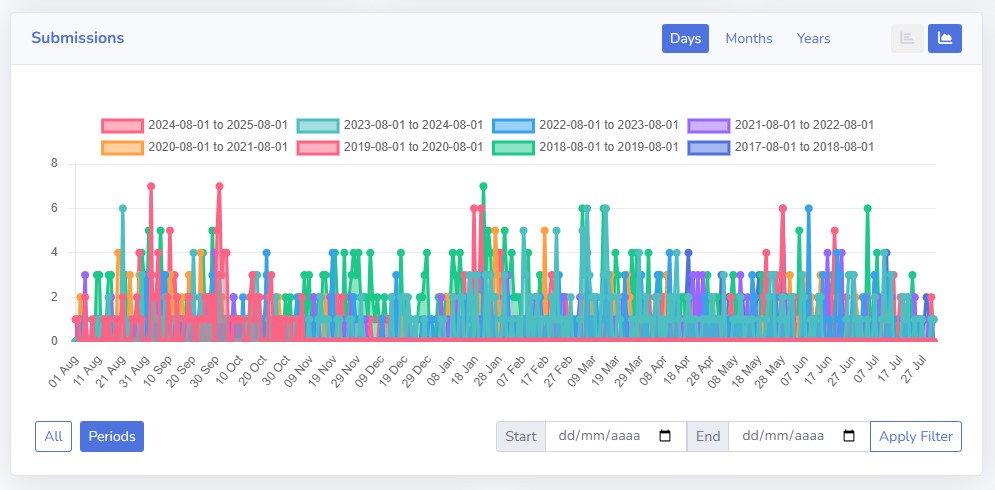995x490 pixels.
Task: Hide the 2021-08-01 to 2022-08-01 dataset
Action: tap(781, 125)
